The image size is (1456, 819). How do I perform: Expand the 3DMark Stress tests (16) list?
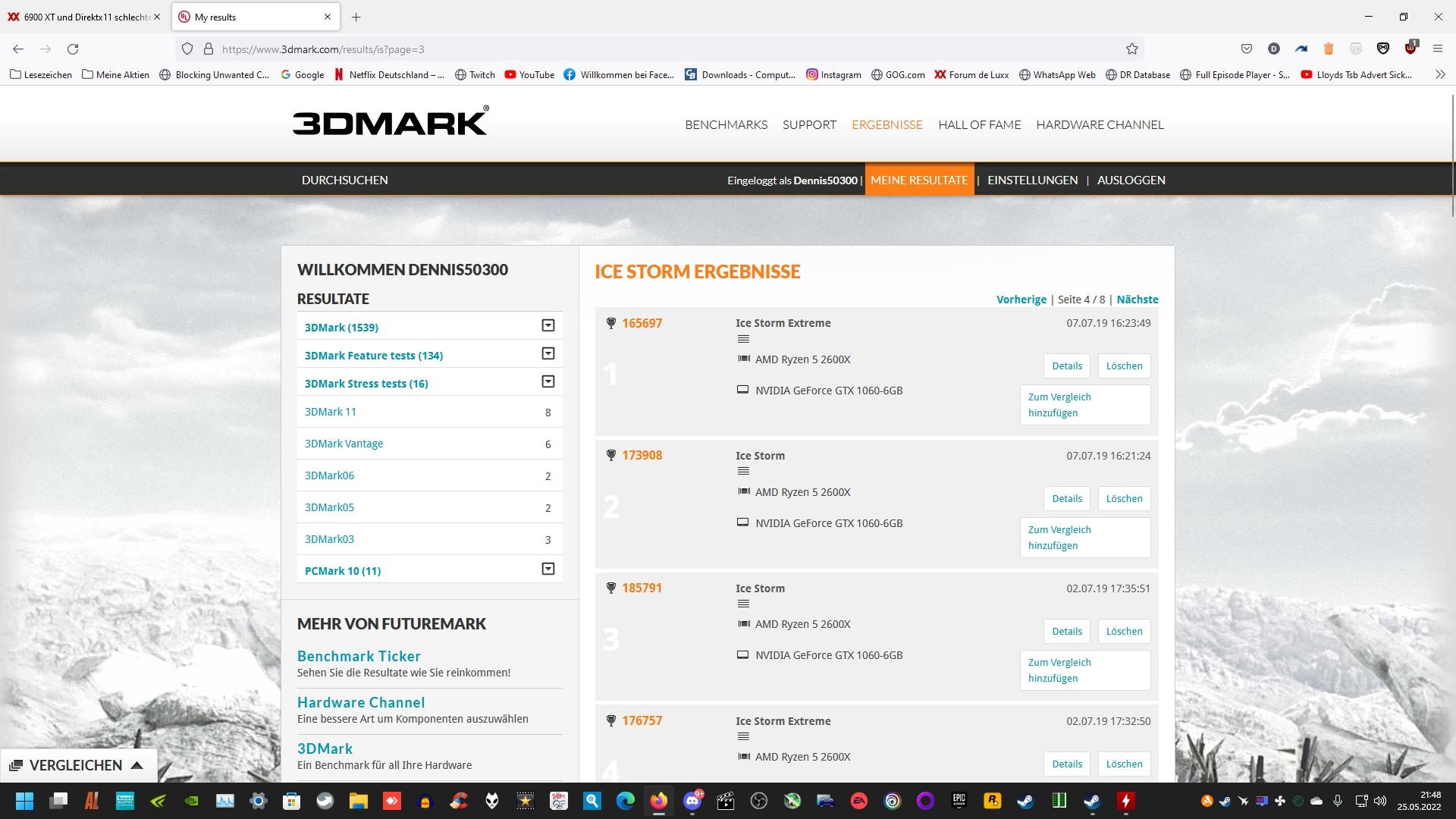(x=548, y=382)
